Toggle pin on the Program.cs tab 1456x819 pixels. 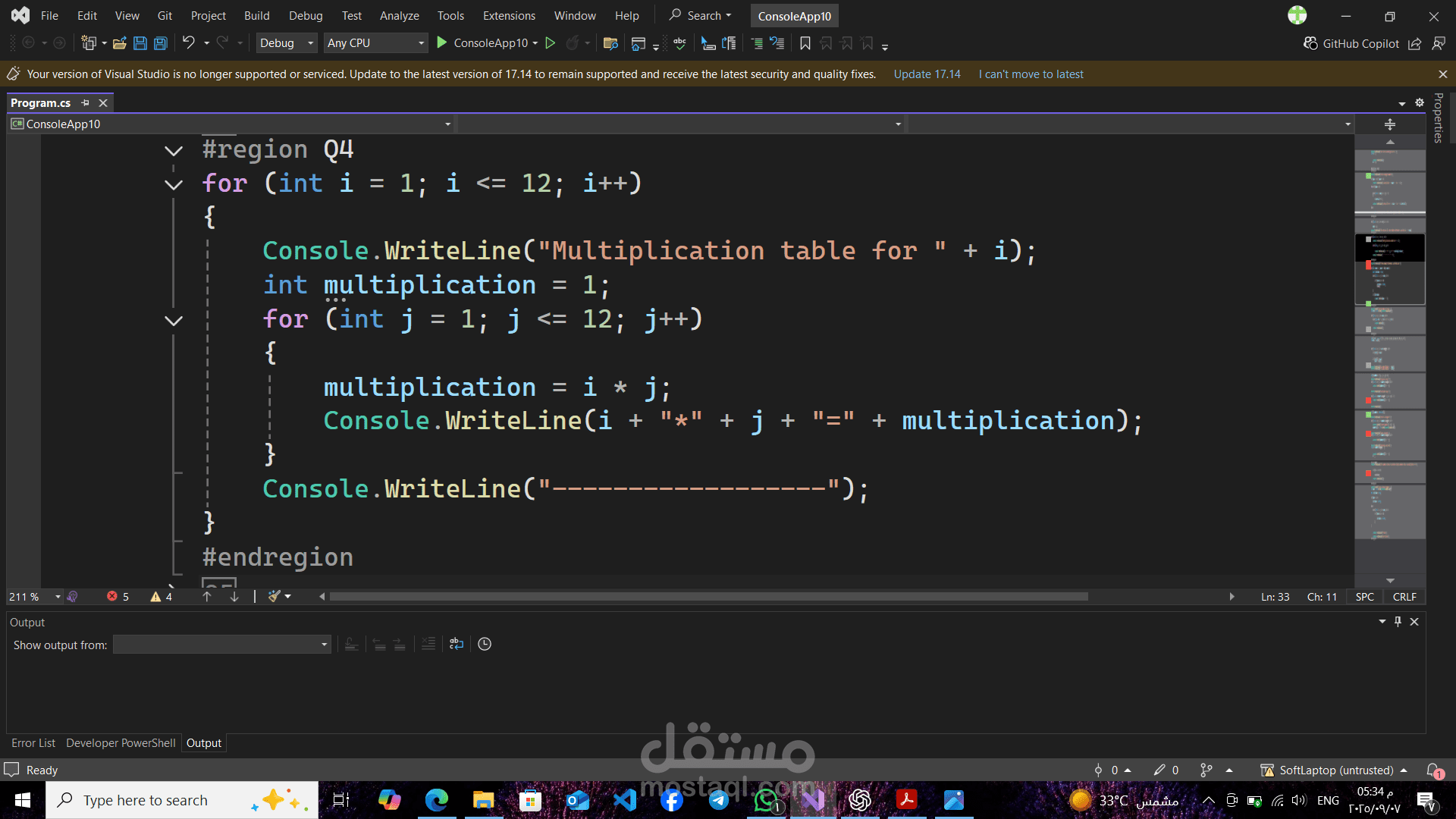(86, 102)
